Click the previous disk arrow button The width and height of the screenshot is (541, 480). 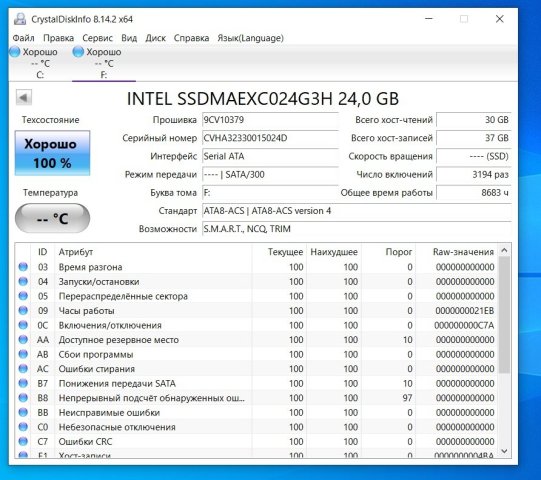click(x=24, y=98)
